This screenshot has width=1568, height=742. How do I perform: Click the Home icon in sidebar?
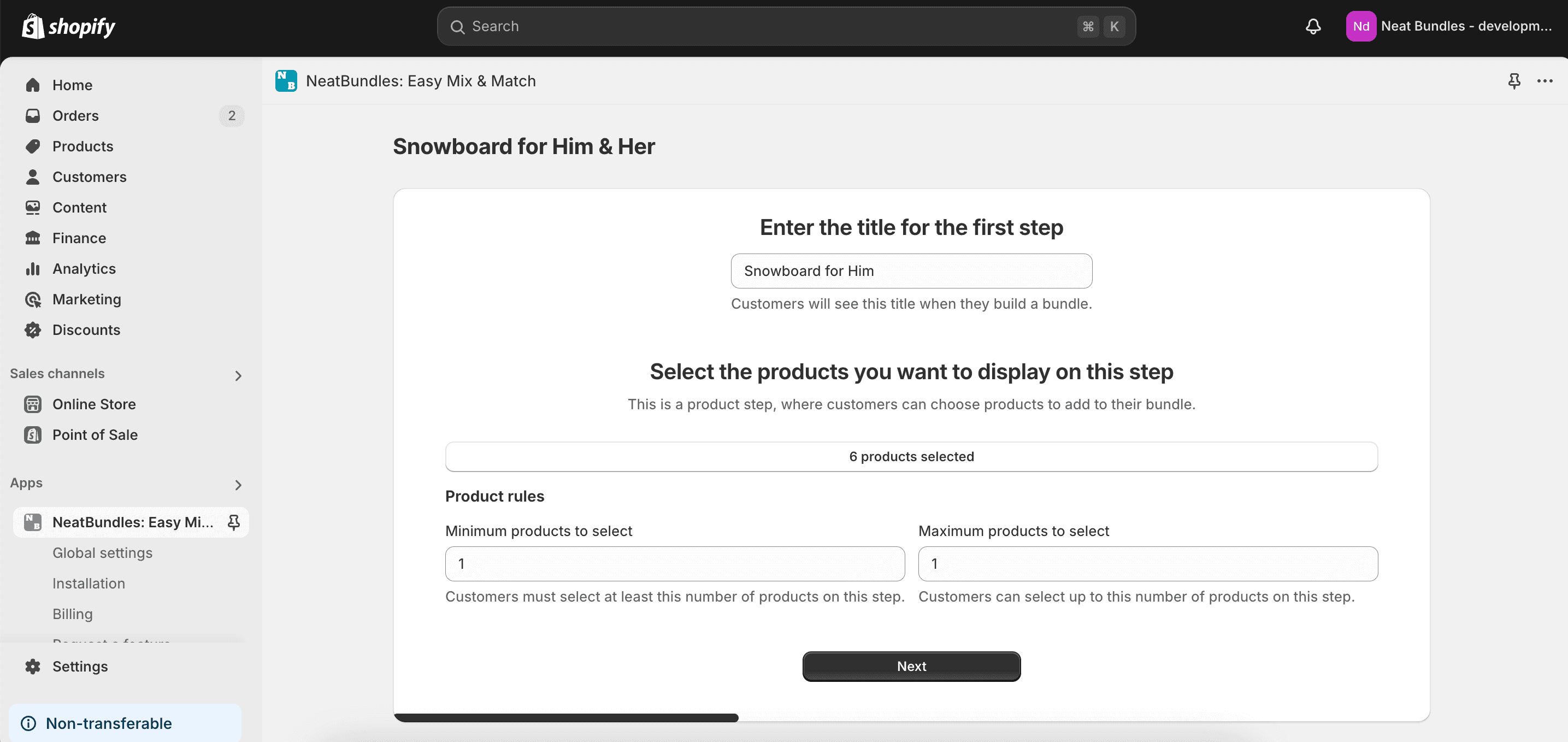(x=33, y=85)
